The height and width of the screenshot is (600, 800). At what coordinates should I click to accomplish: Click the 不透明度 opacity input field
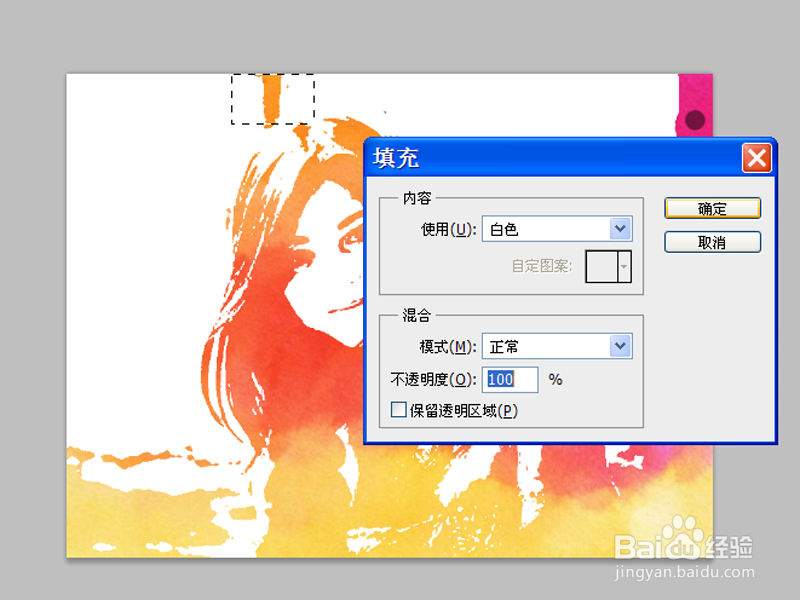tap(510, 380)
